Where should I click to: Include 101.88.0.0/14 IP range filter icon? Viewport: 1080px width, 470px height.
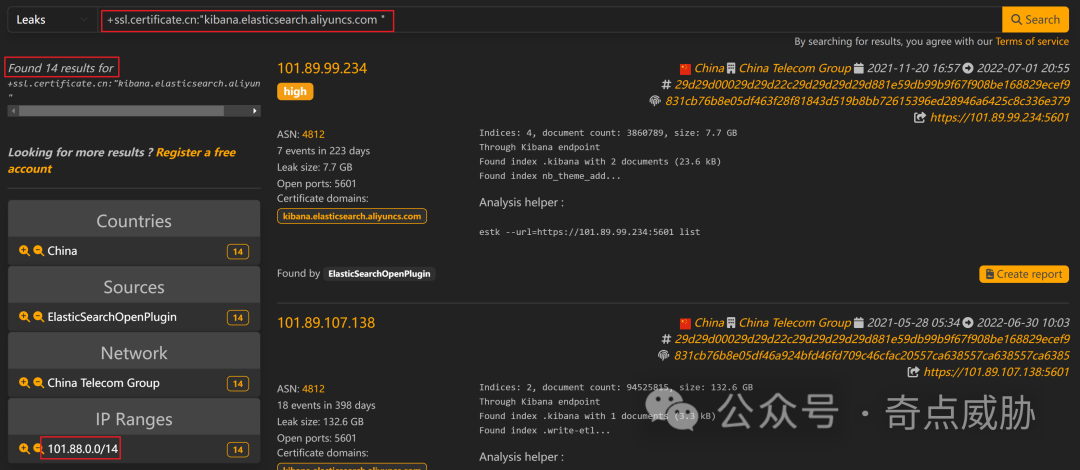point(24,449)
